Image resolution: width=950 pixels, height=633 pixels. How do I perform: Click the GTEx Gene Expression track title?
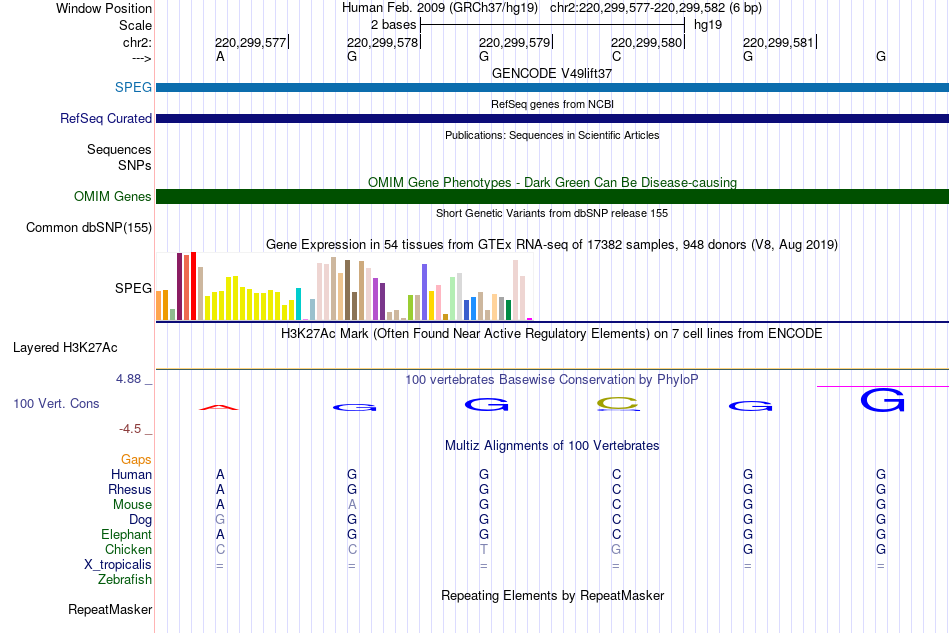pyautogui.click(x=552, y=245)
